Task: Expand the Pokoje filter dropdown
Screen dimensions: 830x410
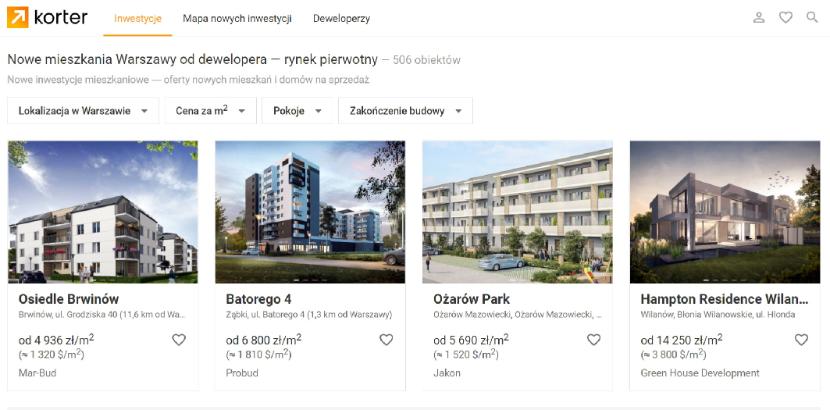Action: pyautogui.click(x=297, y=111)
